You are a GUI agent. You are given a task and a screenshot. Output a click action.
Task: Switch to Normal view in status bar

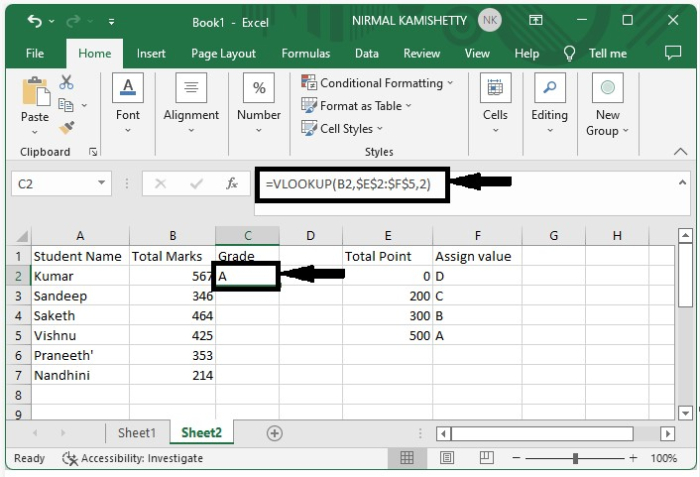tap(407, 457)
